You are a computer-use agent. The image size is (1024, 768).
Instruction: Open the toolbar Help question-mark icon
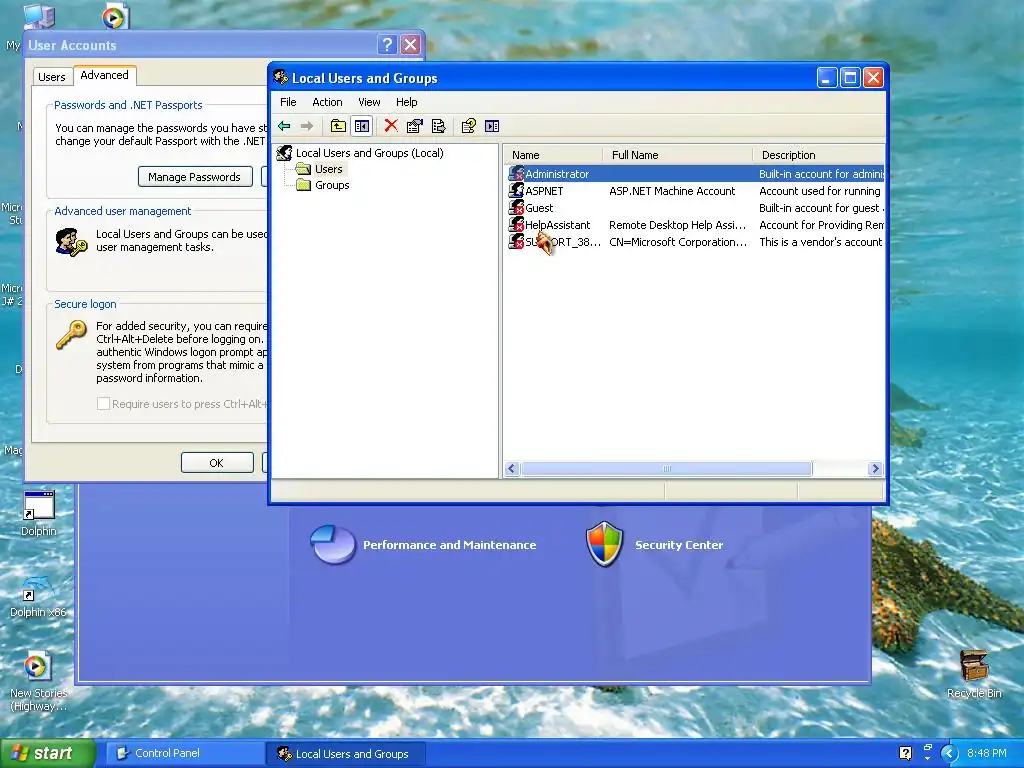click(468, 126)
